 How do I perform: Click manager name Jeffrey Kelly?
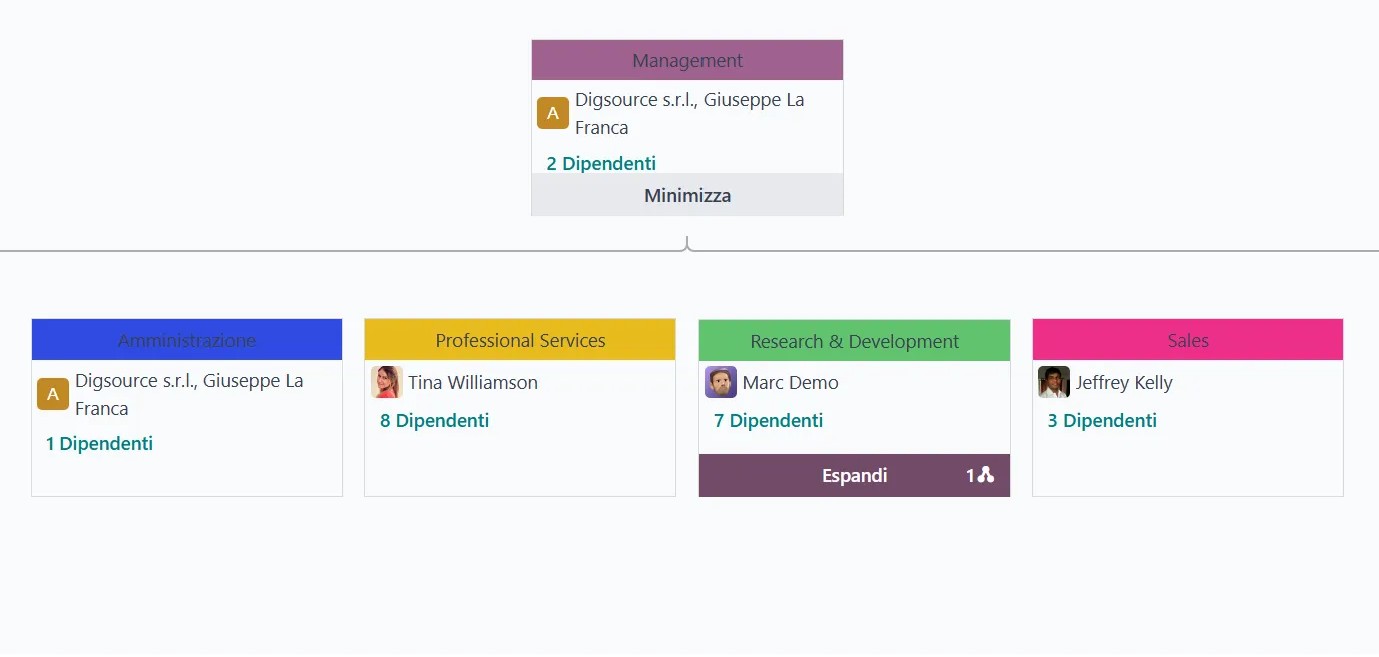1124,382
